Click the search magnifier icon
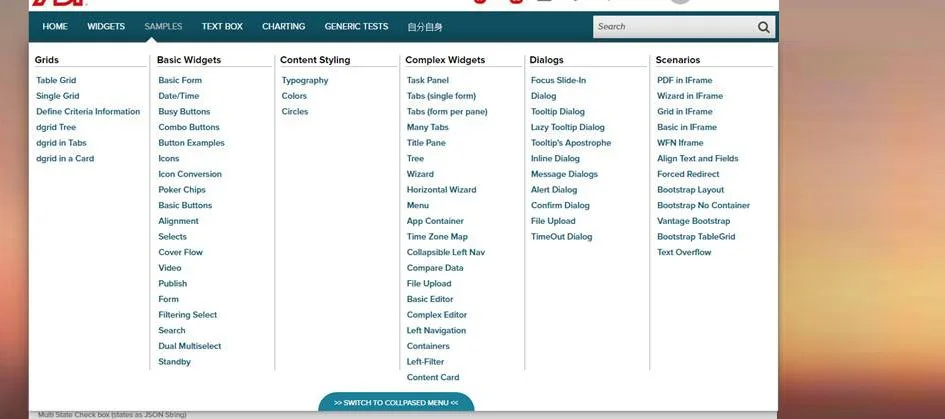Image resolution: width=945 pixels, height=419 pixels. coord(764,27)
